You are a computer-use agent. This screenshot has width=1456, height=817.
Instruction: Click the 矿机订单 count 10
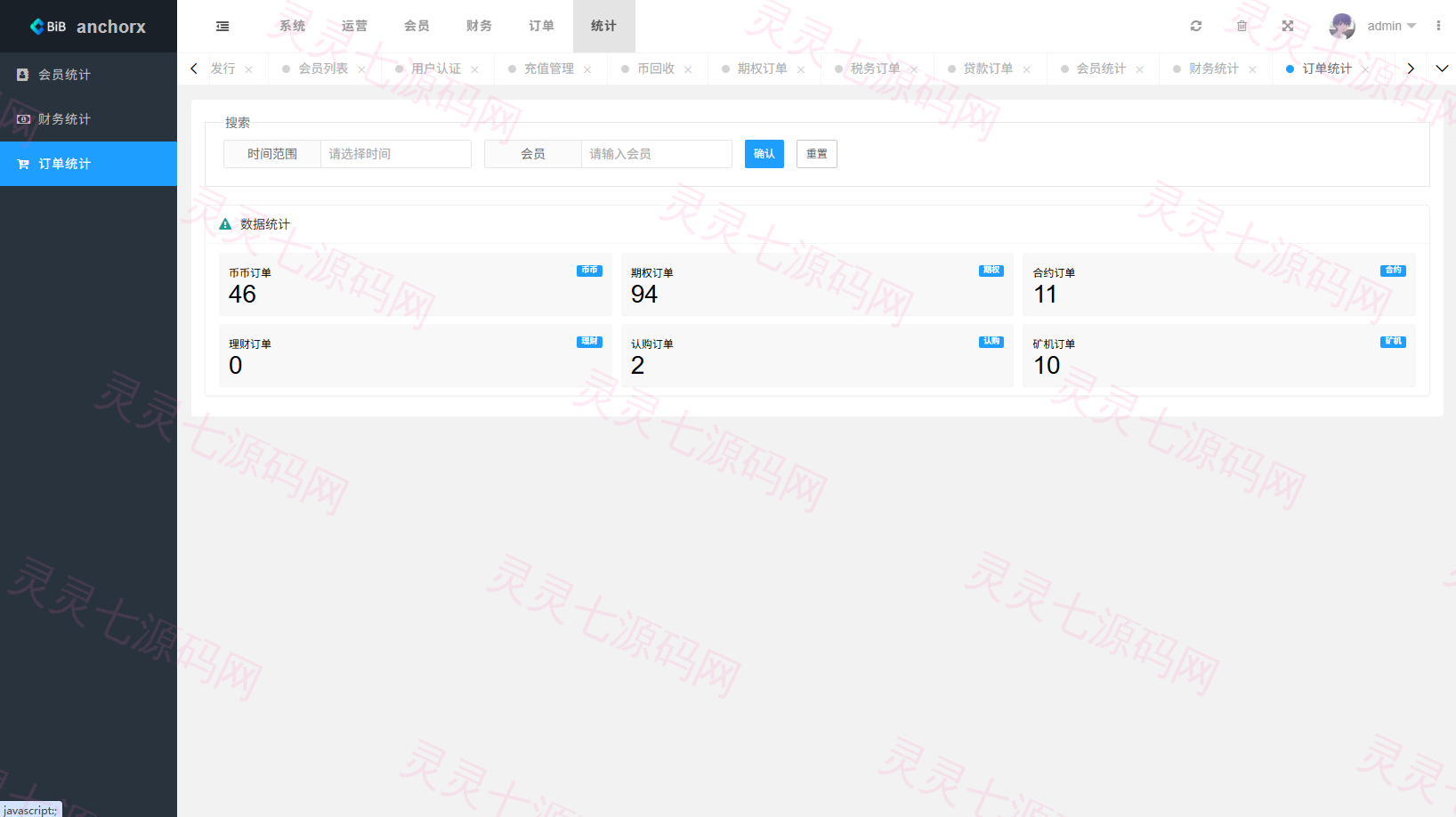click(1047, 366)
